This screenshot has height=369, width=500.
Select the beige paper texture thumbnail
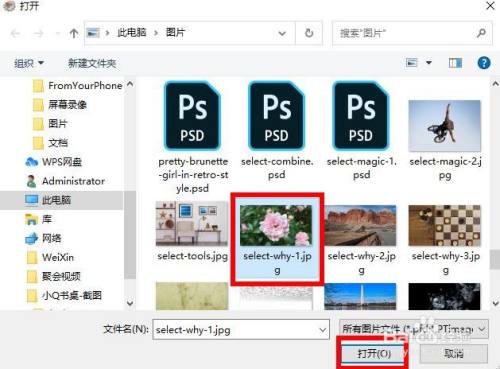(x=192, y=296)
